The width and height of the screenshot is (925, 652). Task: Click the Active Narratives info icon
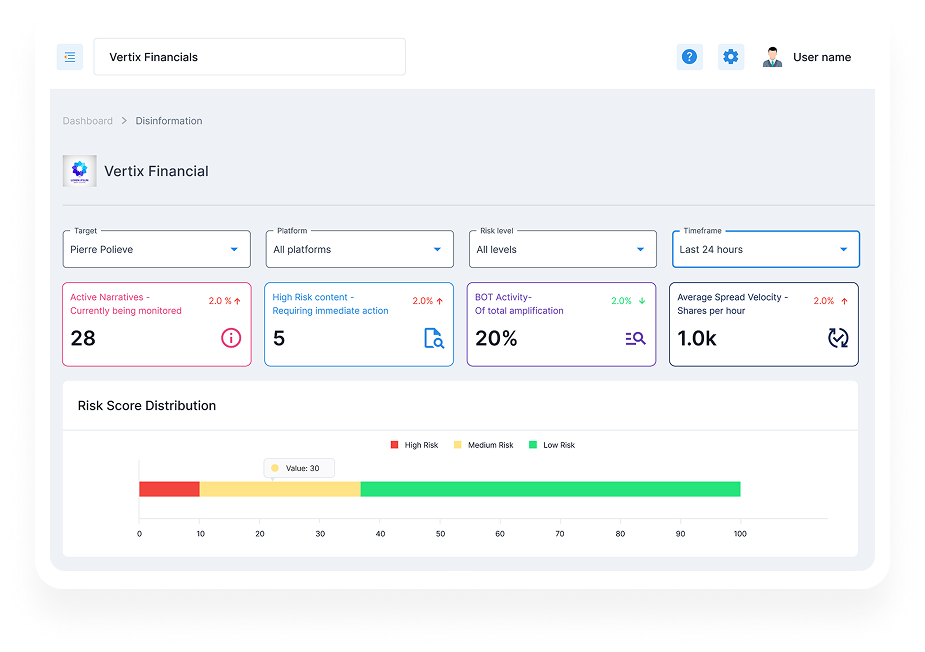[x=231, y=338]
